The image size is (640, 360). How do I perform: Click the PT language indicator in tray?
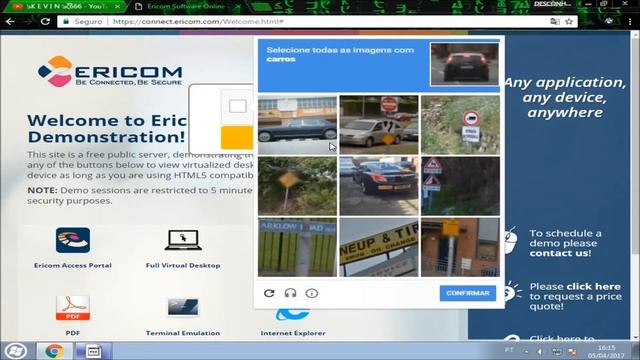pos(509,350)
